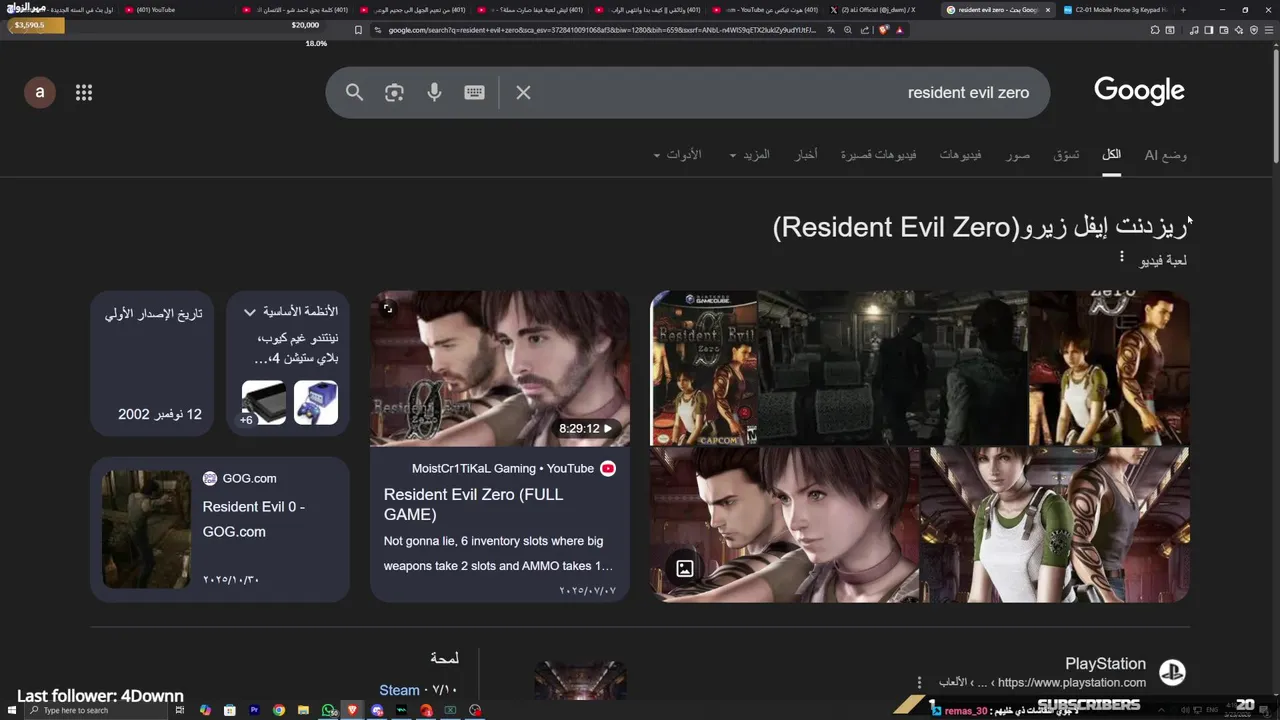Share this page from address bar
1280x720 pixels.
tap(865, 30)
